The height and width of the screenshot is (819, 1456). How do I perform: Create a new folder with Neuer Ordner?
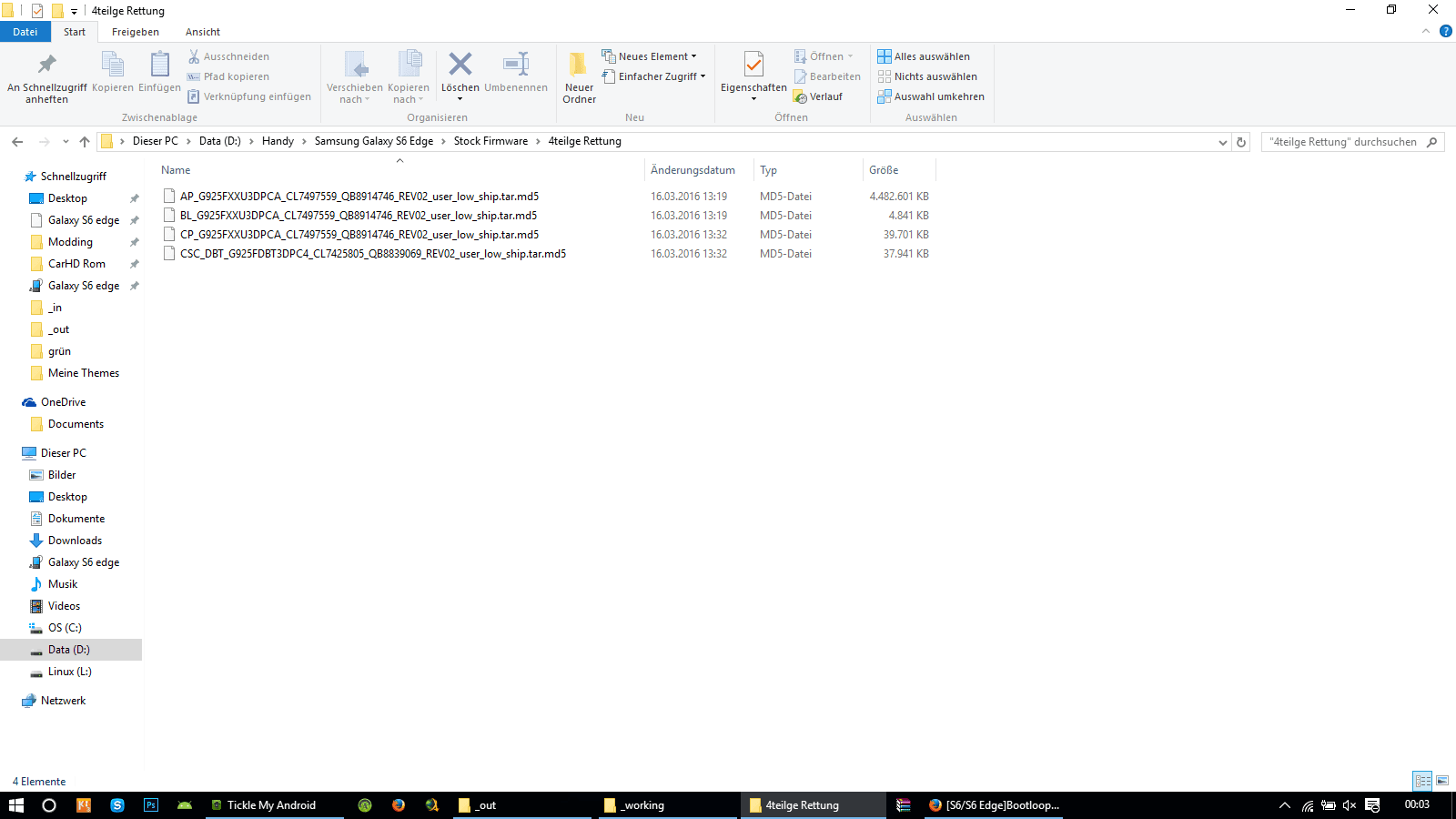579,78
